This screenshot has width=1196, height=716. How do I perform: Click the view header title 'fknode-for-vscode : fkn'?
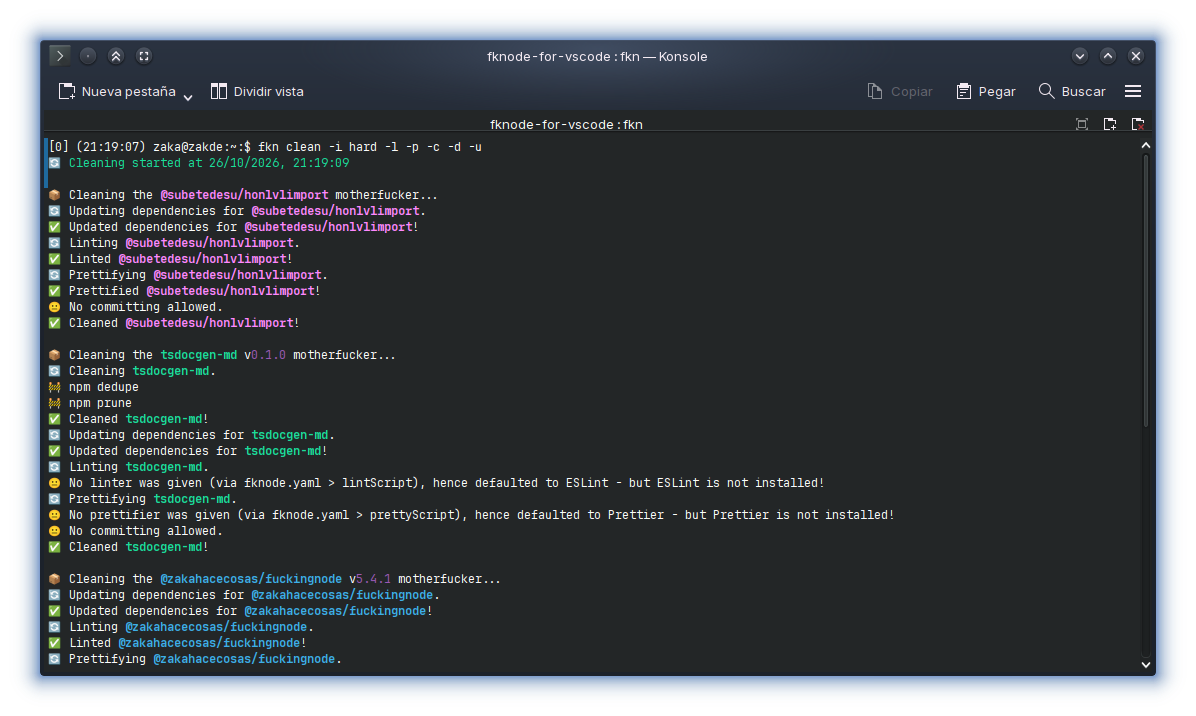point(566,124)
